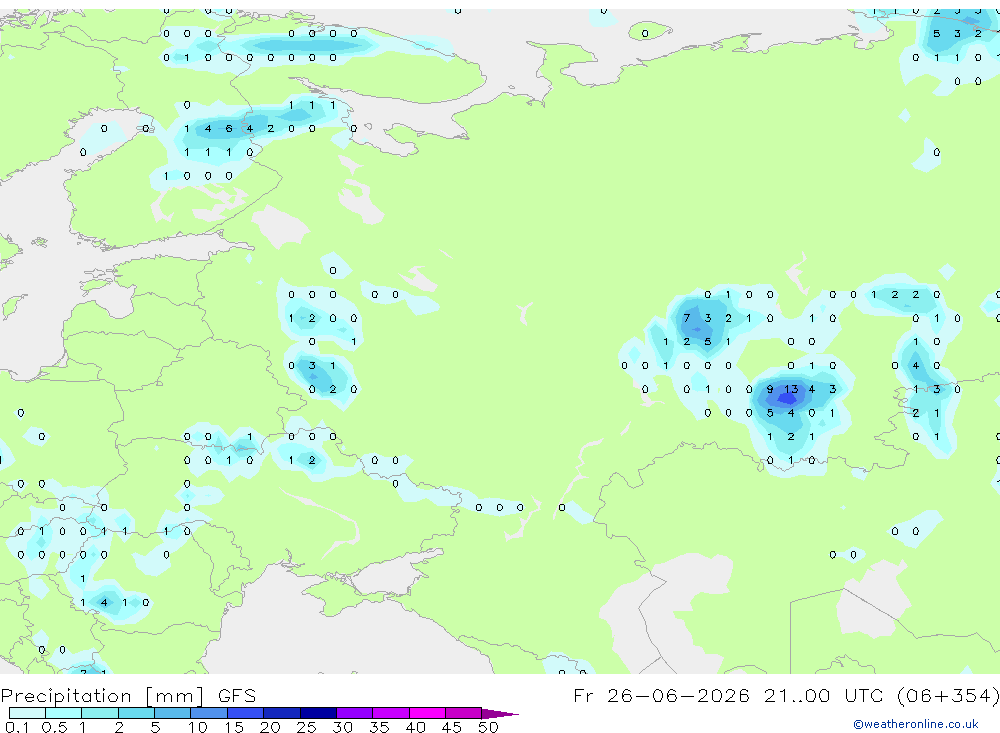
Task: Click the '0.5' legend scale label
Action: click(54, 727)
